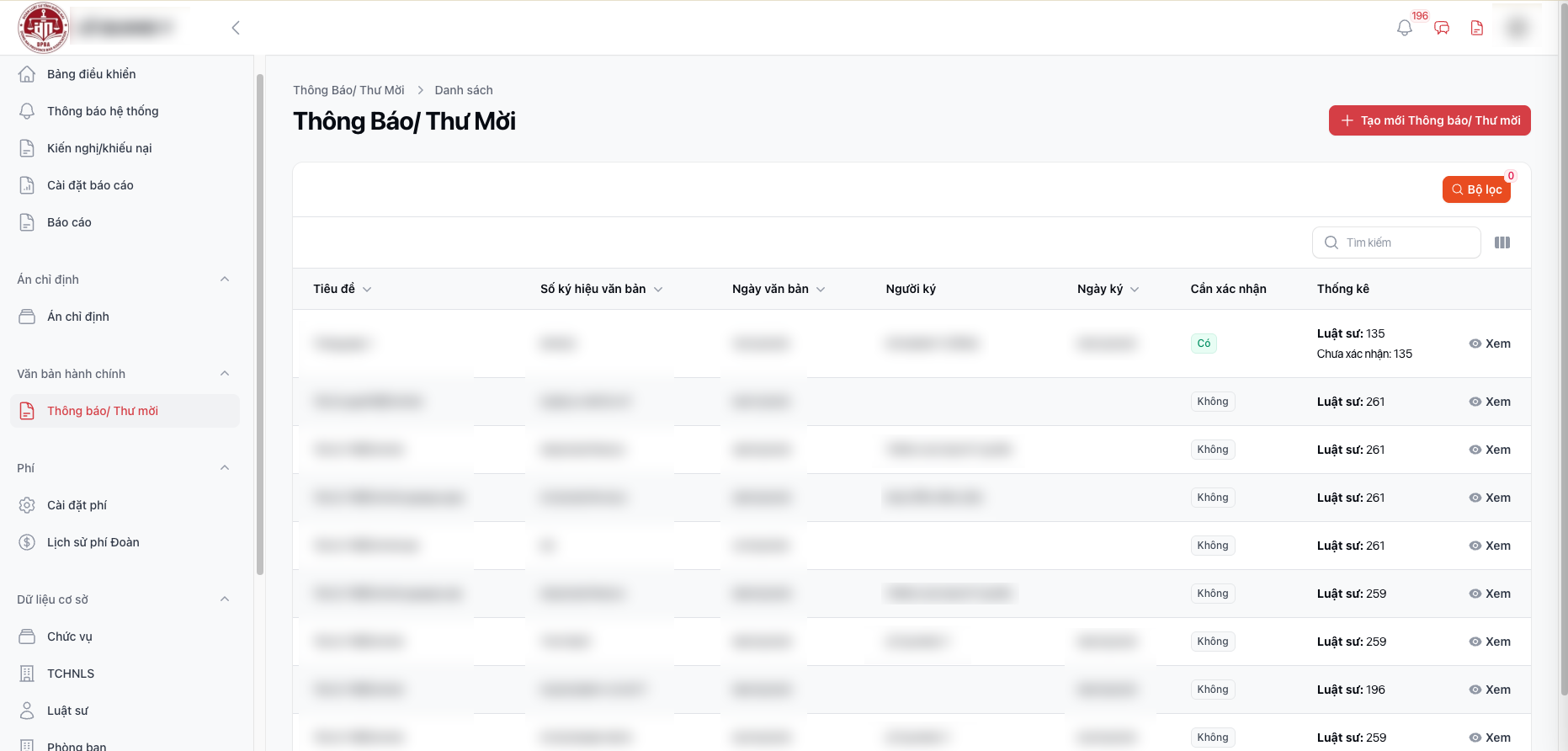Collapse the Văn bản hành chính section
The height and width of the screenshot is (751, 1568).
225,374
